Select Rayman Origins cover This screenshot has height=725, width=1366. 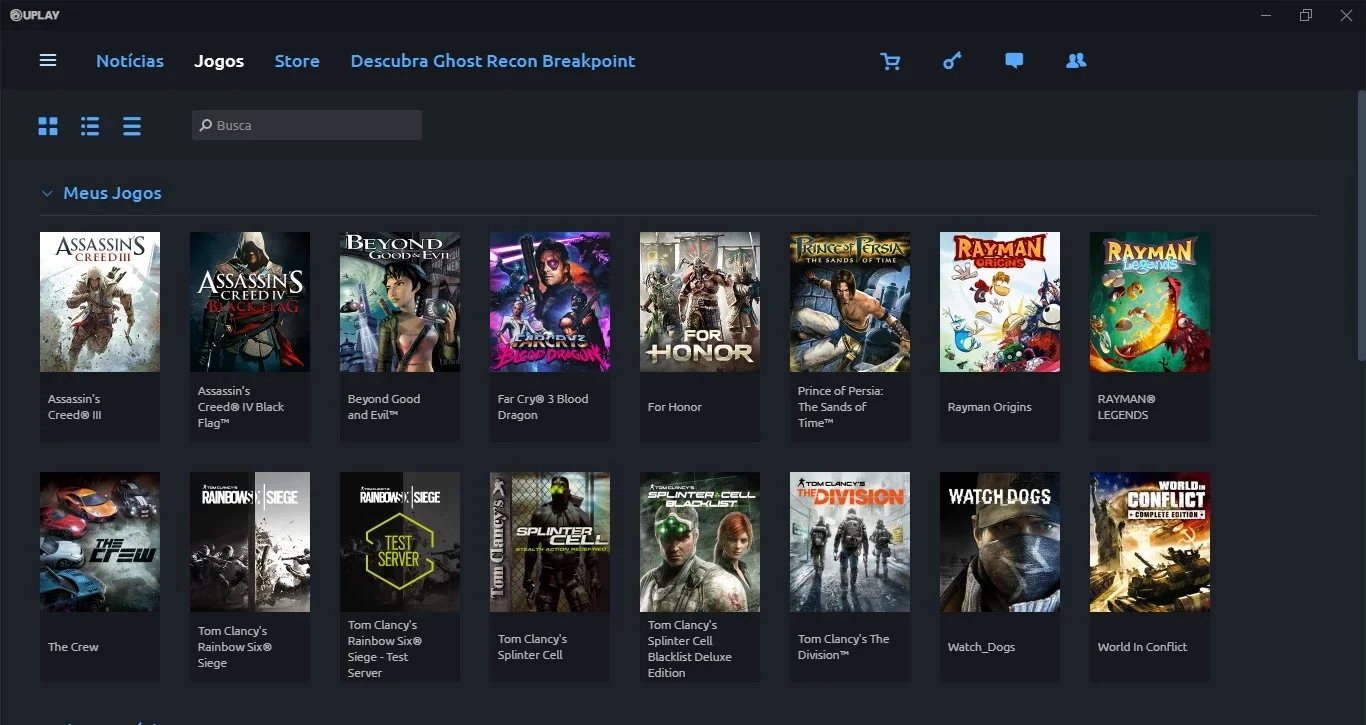tap(1000, 302)
